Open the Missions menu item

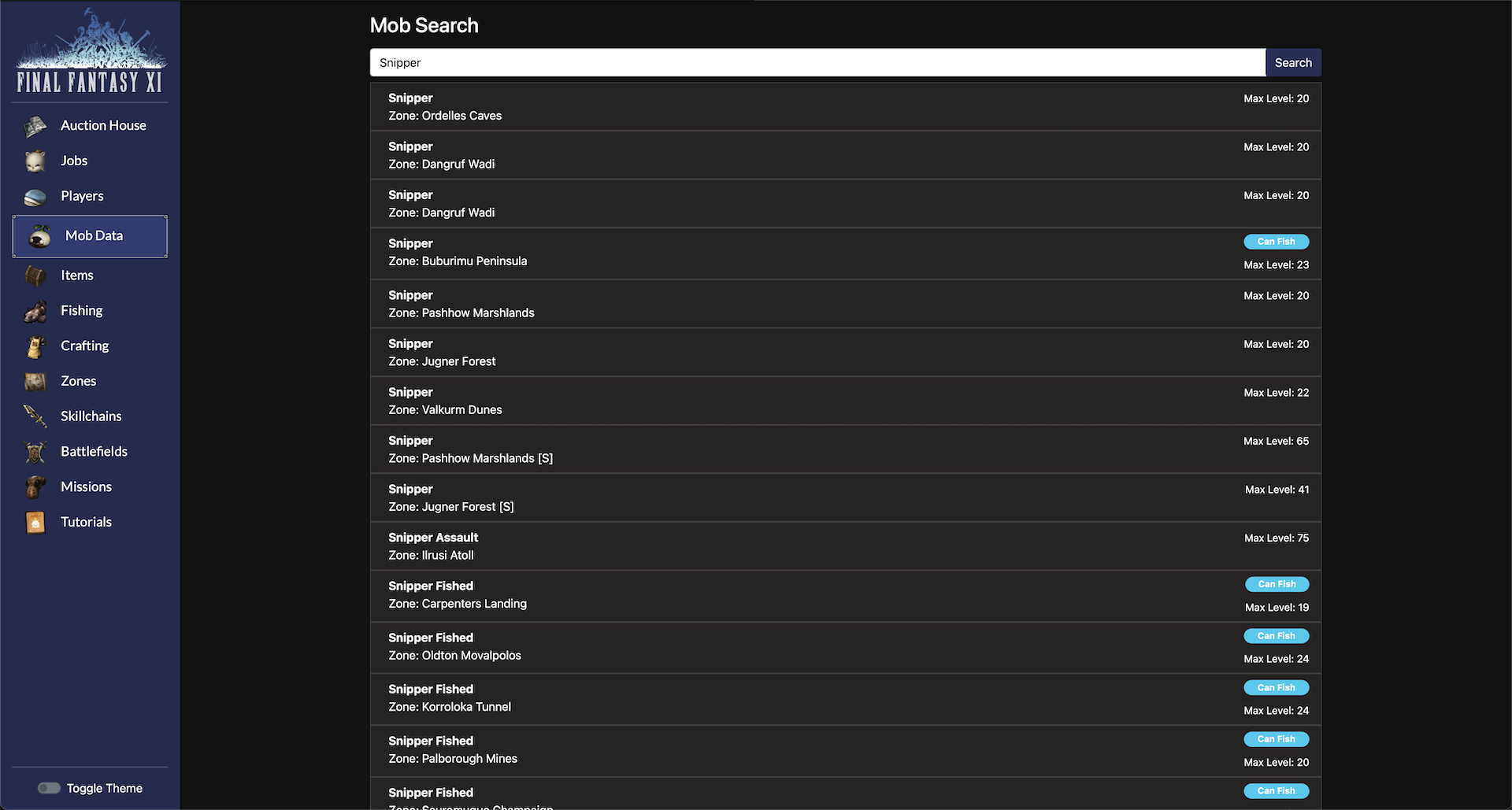[86, 486]
